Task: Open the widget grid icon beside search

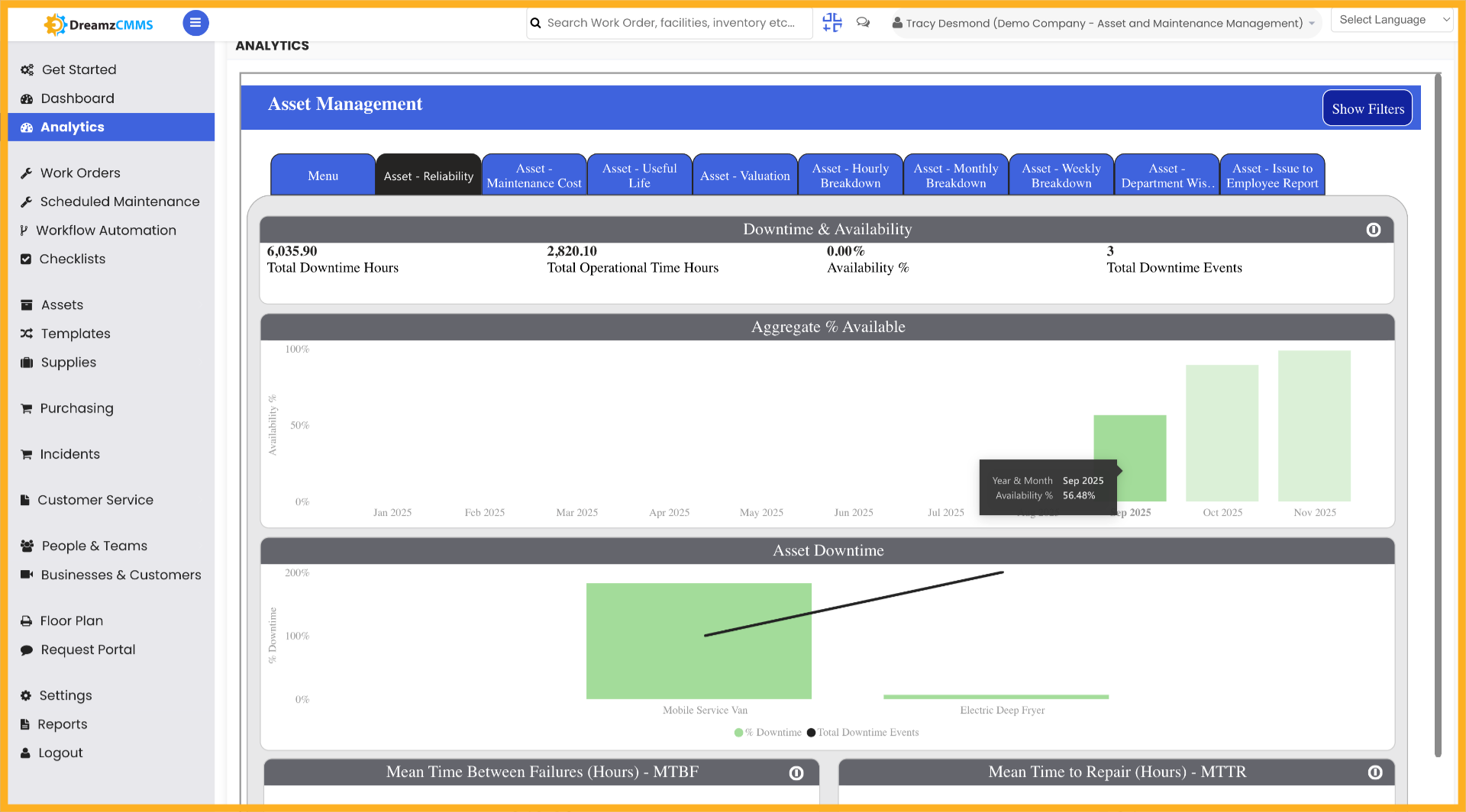Action: pos(831,23)
